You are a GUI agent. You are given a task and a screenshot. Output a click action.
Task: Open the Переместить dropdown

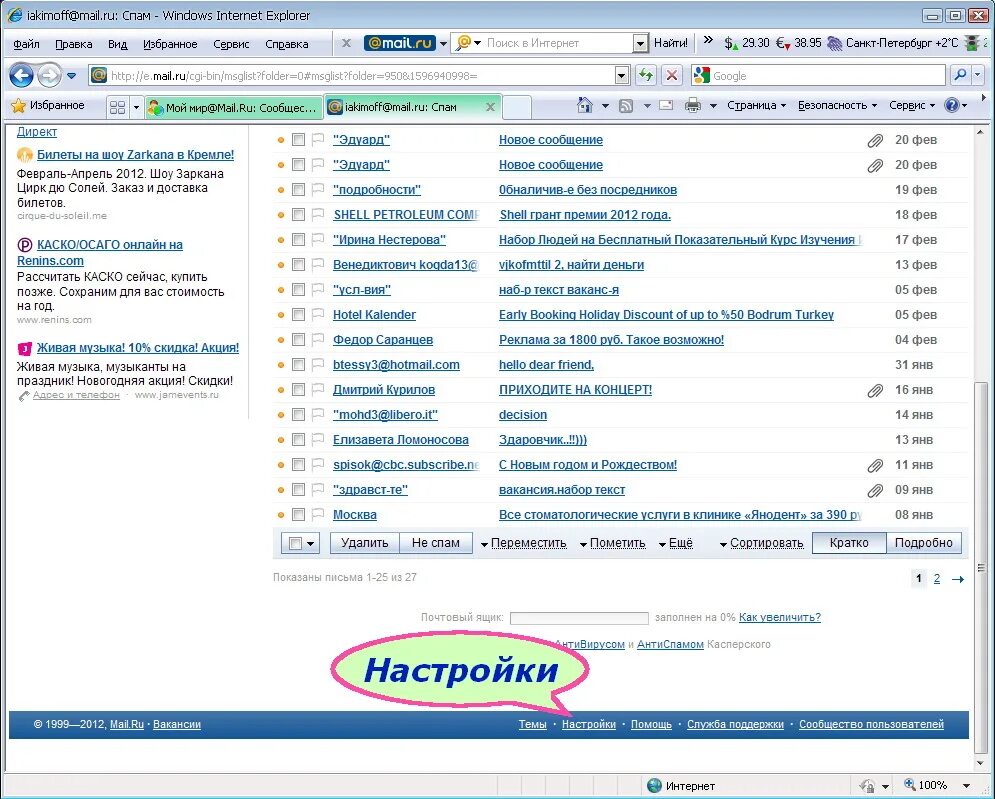pos(524,543)
